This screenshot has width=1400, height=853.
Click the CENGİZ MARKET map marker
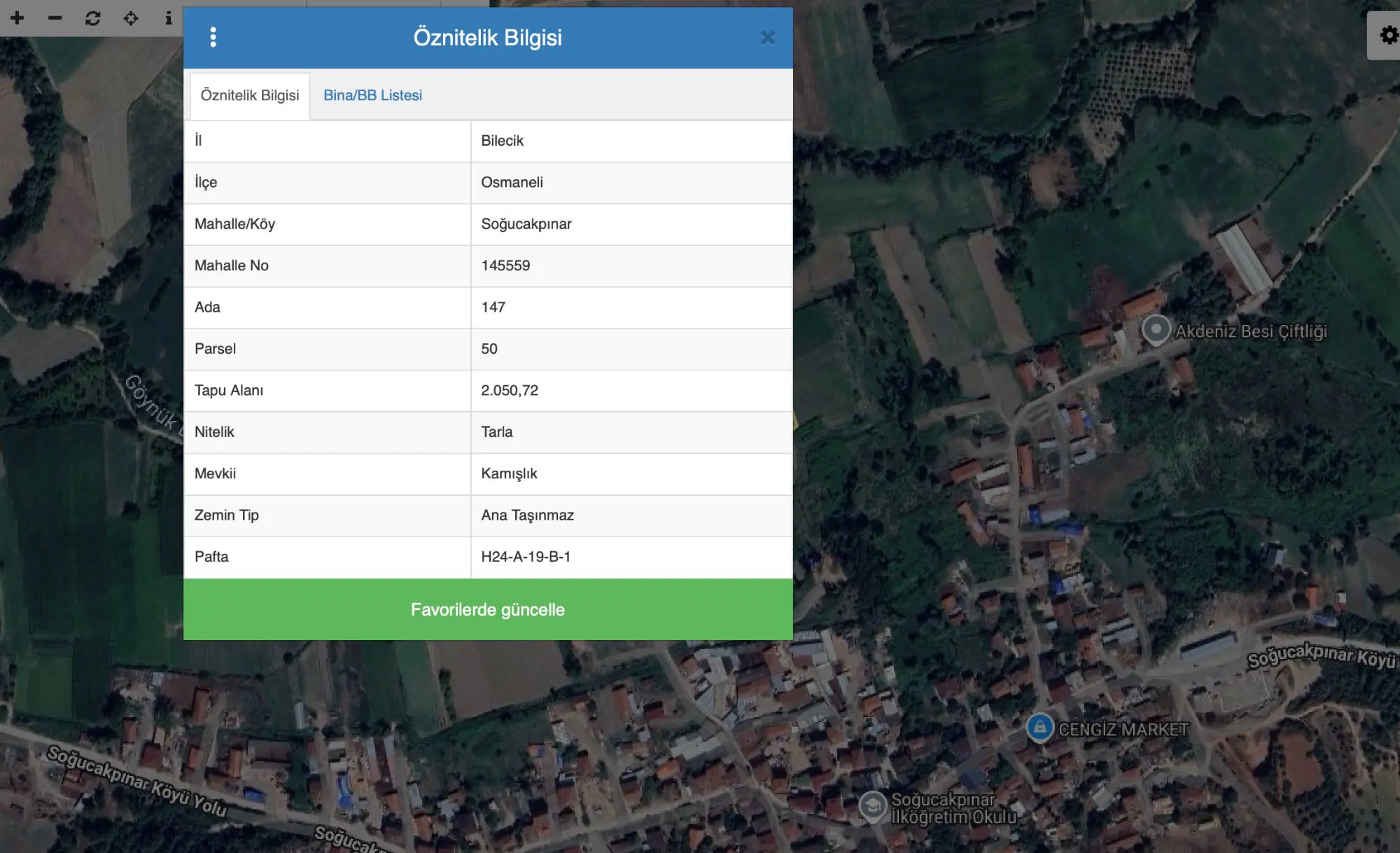(x=1040, y=728)
